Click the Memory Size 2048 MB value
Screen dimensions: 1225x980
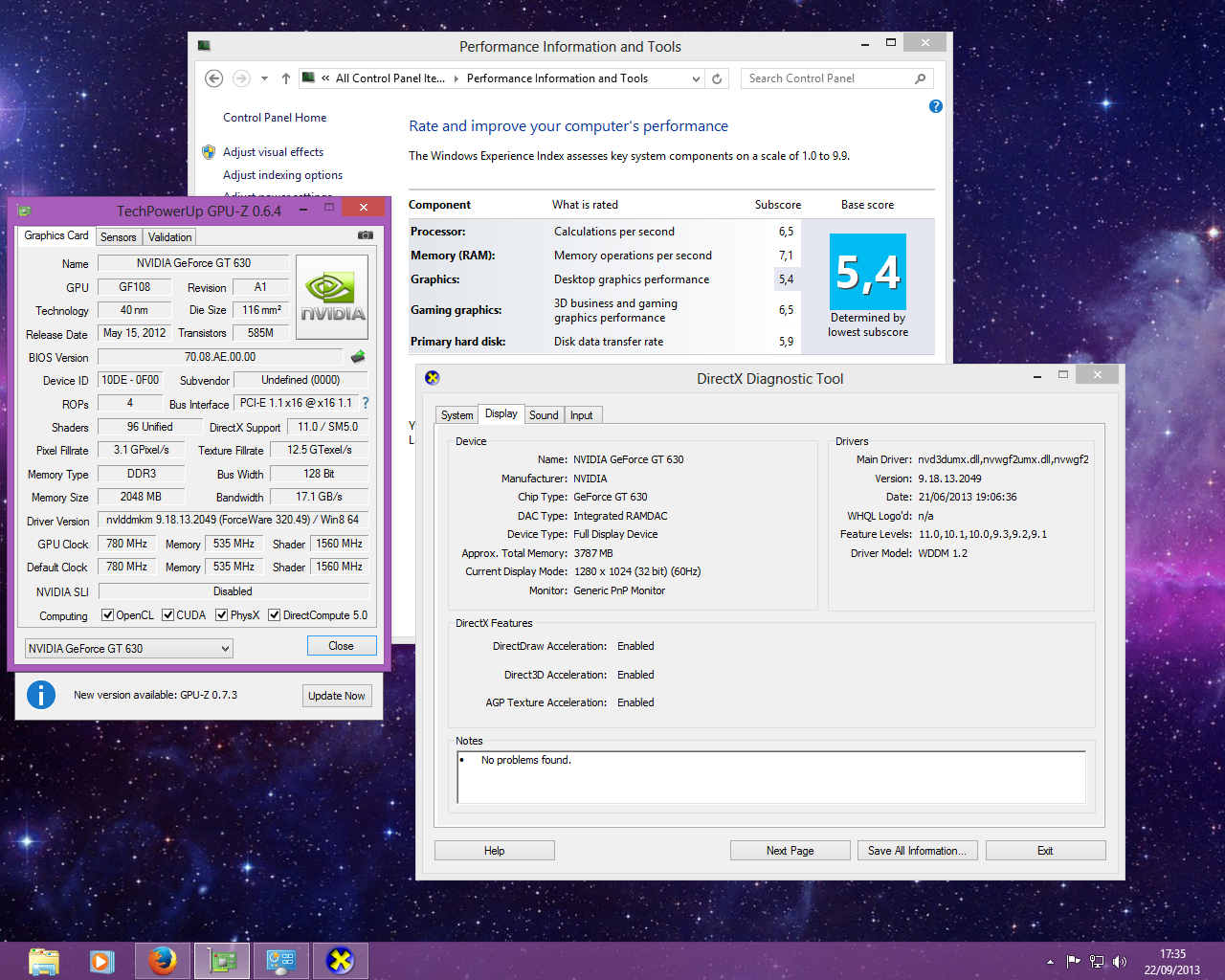coord(141,497)
